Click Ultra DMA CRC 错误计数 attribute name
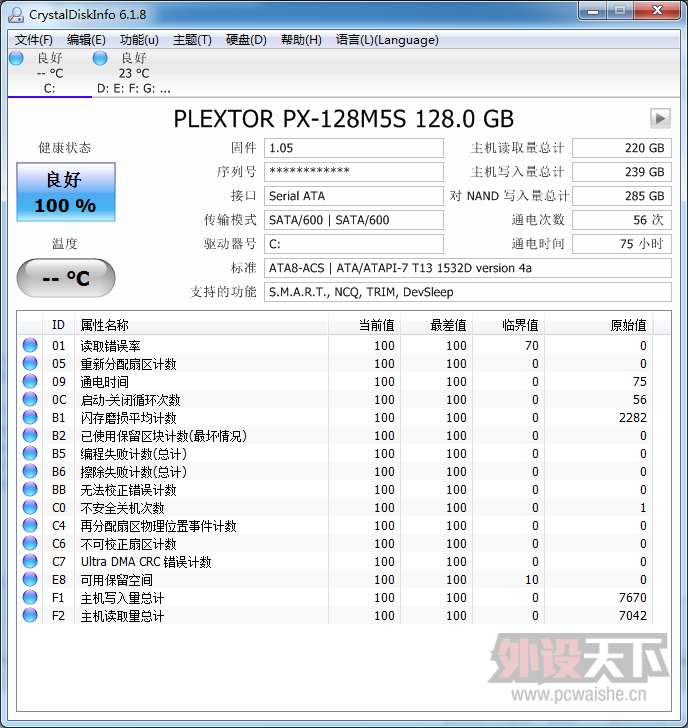The height and width of the screenshot is (728, 688). [x=146, y=562]
